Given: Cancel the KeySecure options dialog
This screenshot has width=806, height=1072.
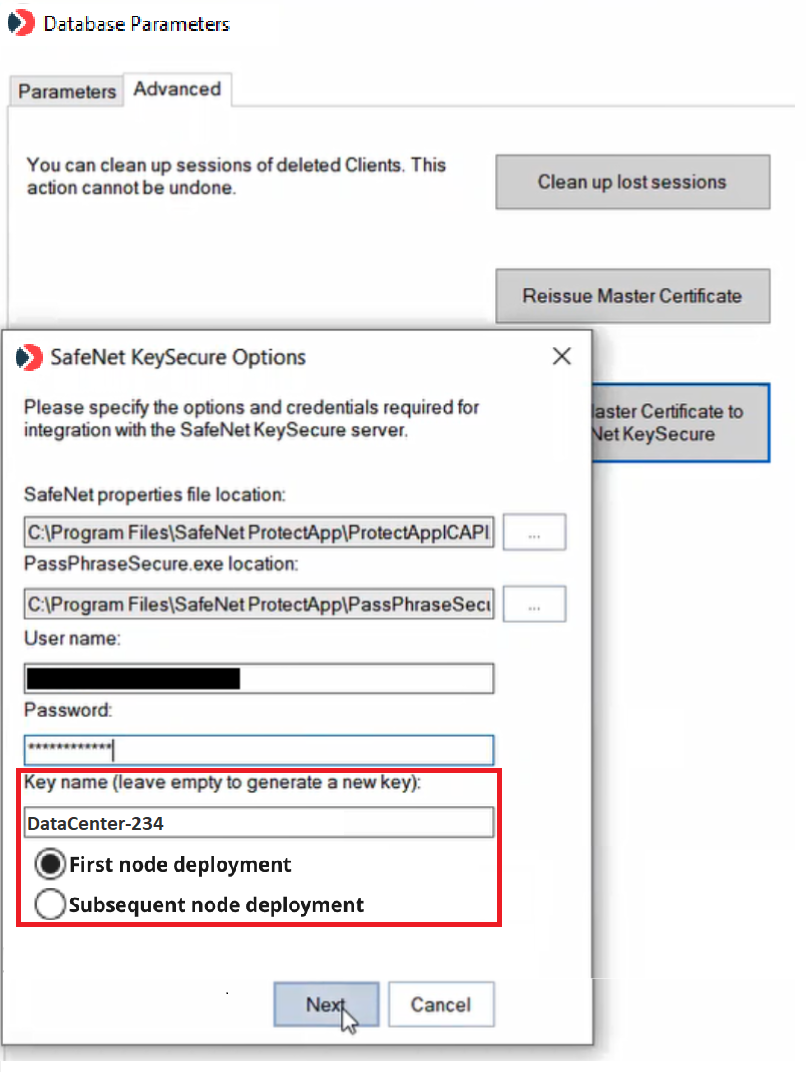Looking at the screenshot, I should click(x=441, y=1004).
